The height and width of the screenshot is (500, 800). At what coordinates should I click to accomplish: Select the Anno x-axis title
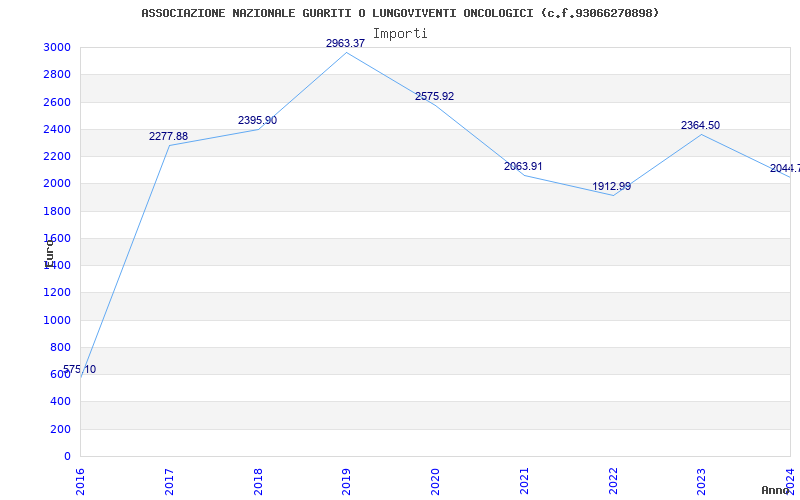click(778, 490)
